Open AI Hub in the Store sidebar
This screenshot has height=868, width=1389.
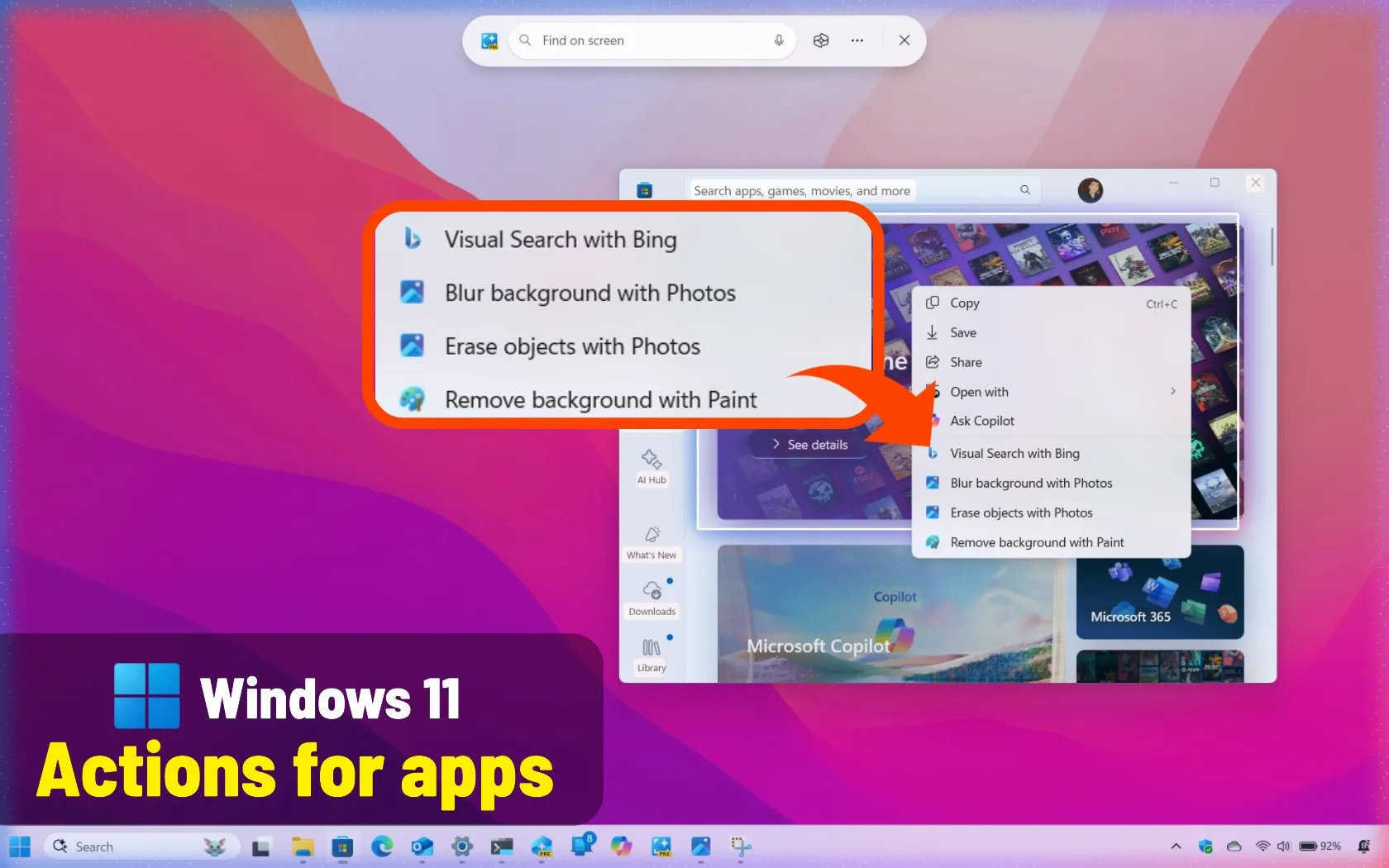pos(652,466)
